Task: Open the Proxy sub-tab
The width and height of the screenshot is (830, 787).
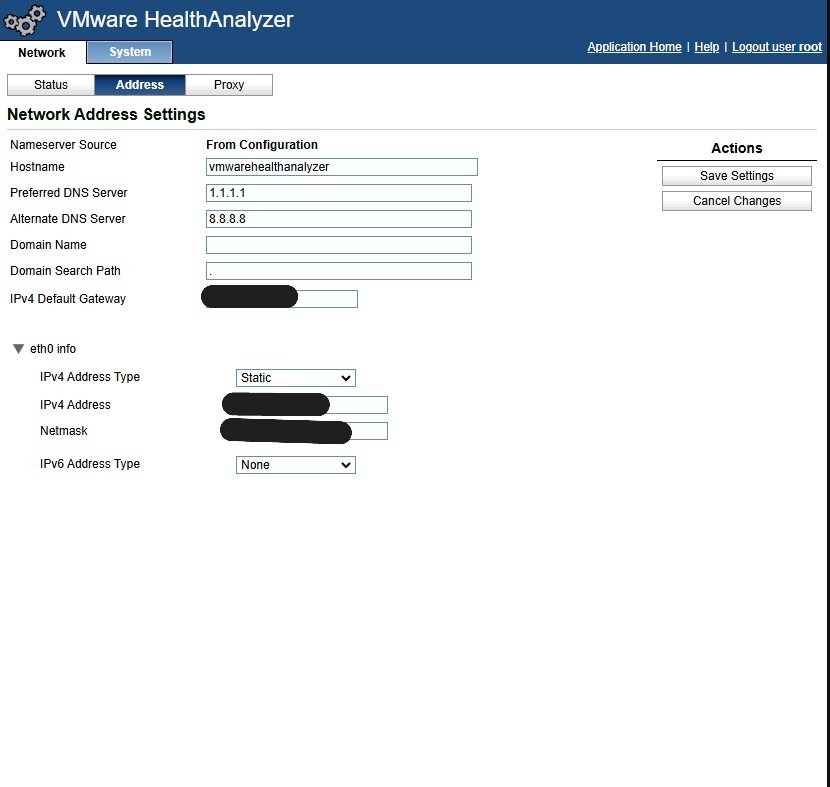Action: 229,85
